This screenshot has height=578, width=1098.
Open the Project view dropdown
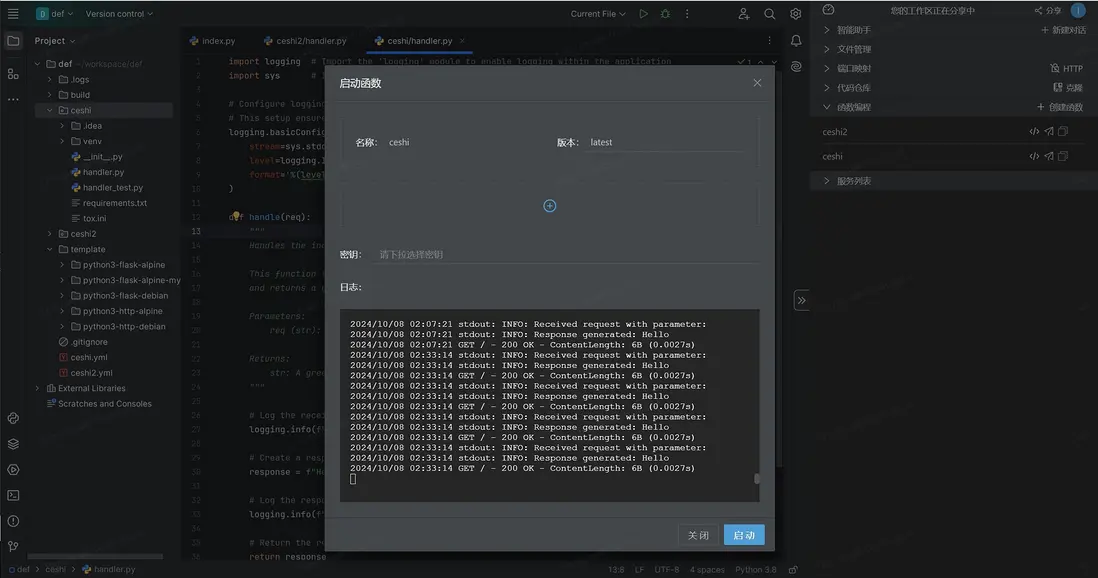click(x=55, y=41)
